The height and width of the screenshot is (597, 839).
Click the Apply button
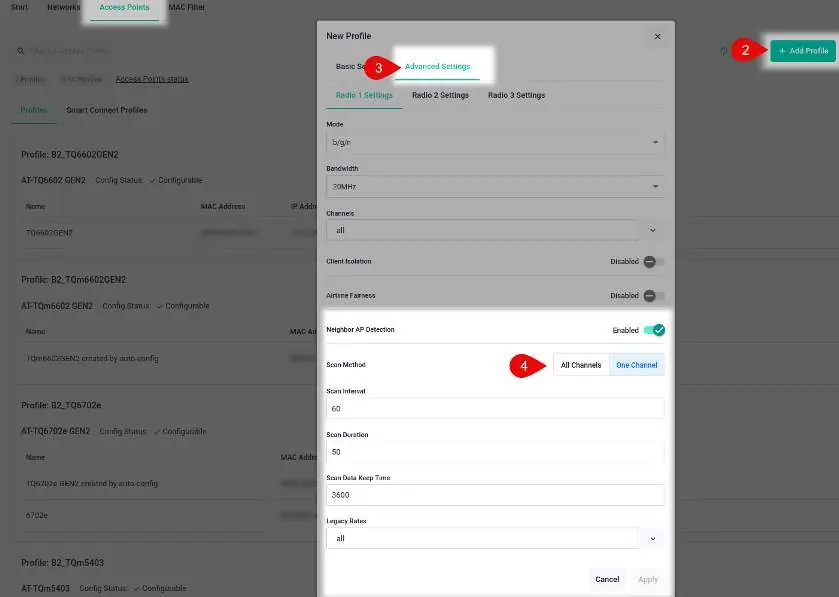coord(647,579)
